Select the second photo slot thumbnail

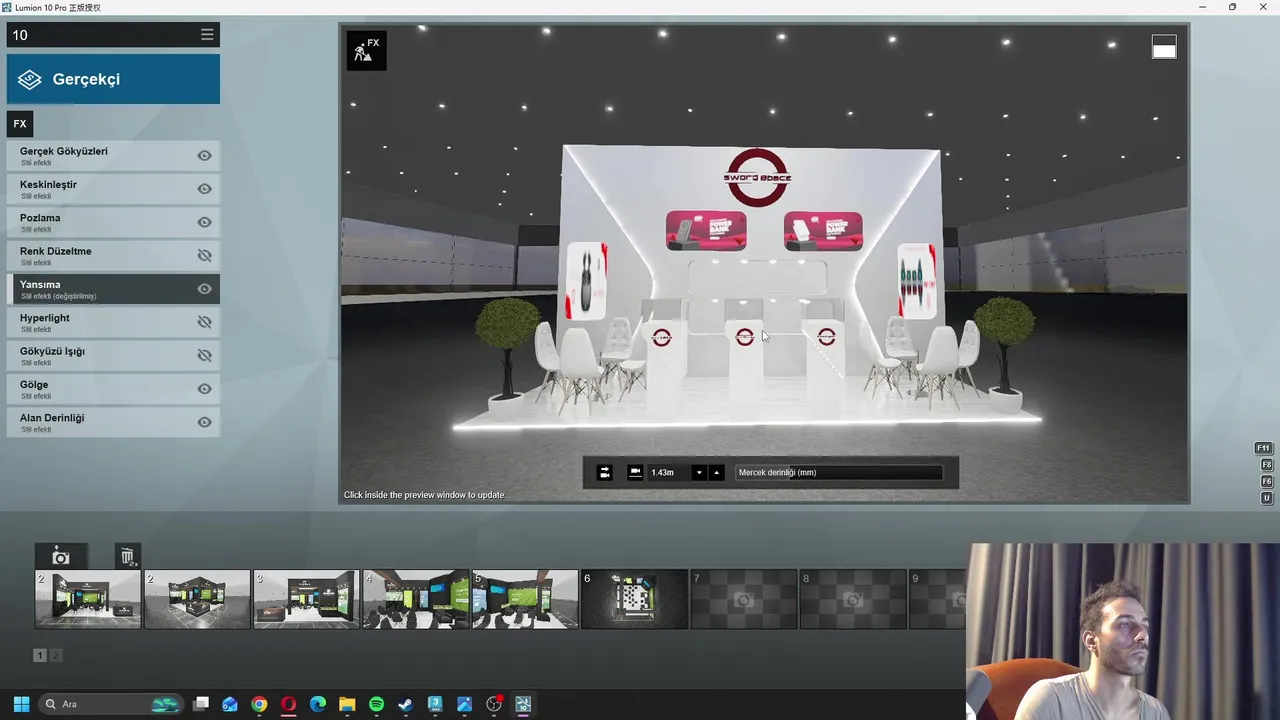[x=197, y=599]
